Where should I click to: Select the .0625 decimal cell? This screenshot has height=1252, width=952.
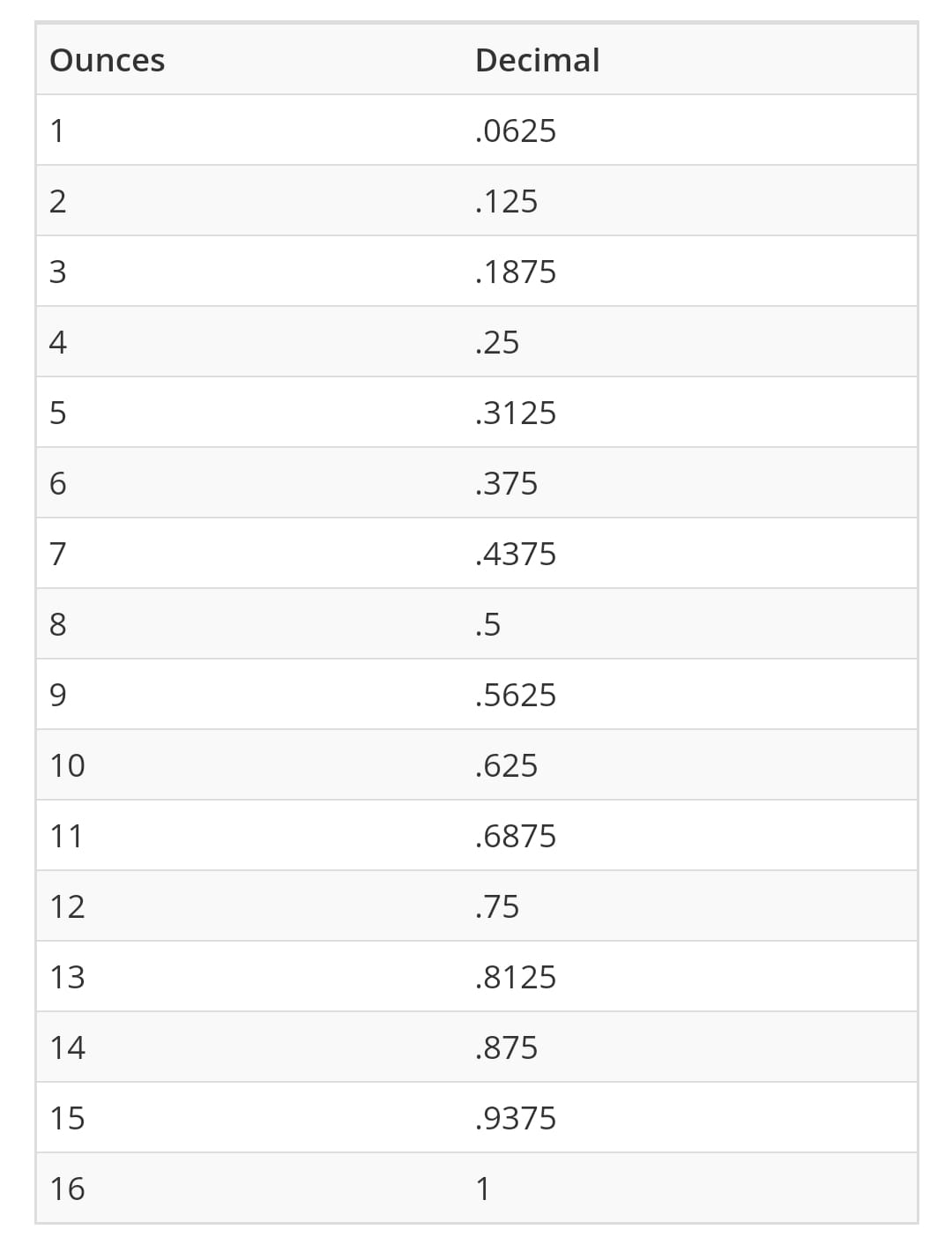516,130
